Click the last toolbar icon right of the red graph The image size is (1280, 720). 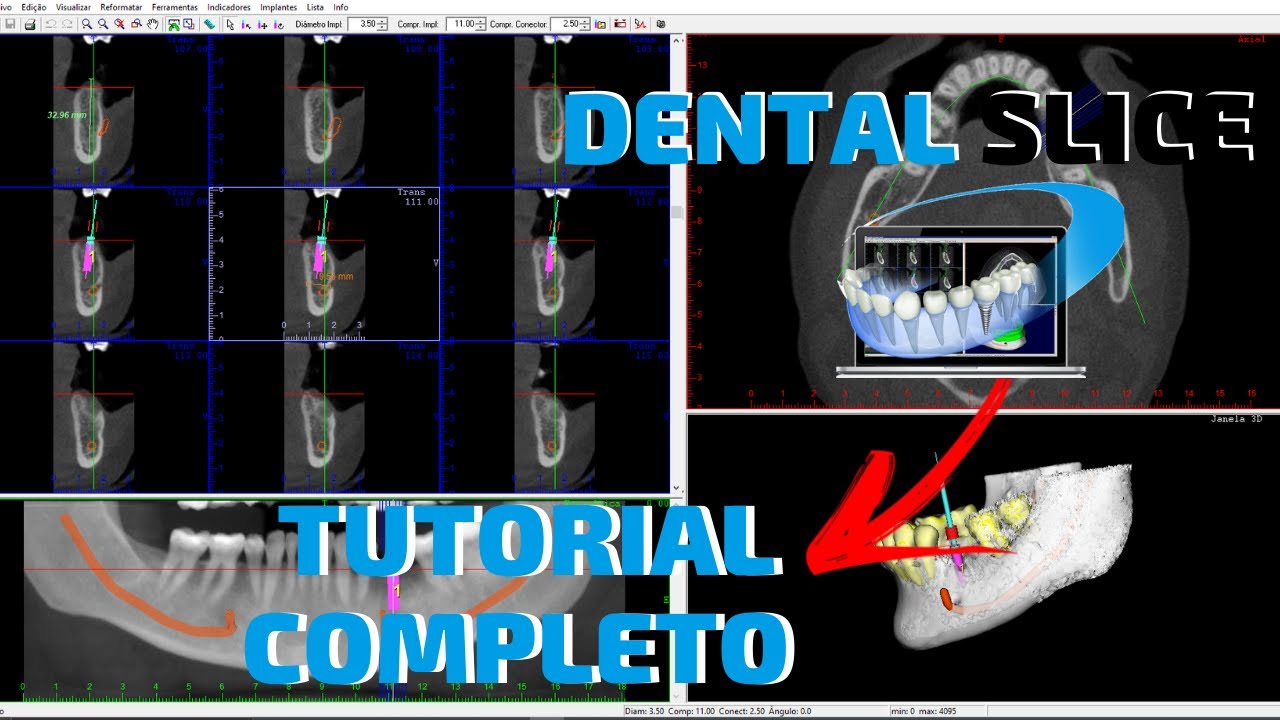pyautogui.click(x=661, y=24)
